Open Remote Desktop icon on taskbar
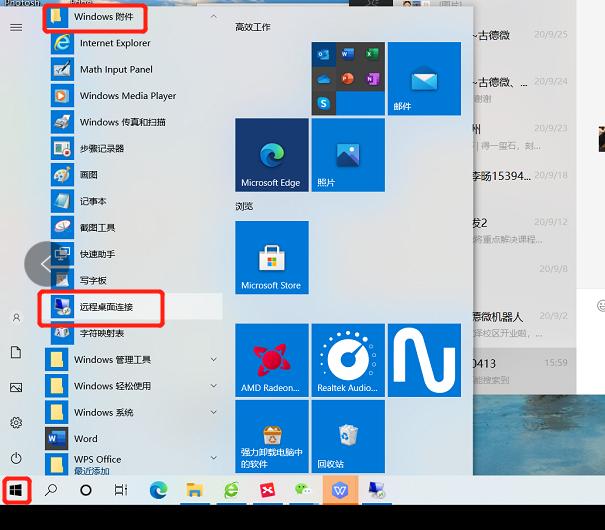The width and height of the screenshot is (605, 530). 376,490
